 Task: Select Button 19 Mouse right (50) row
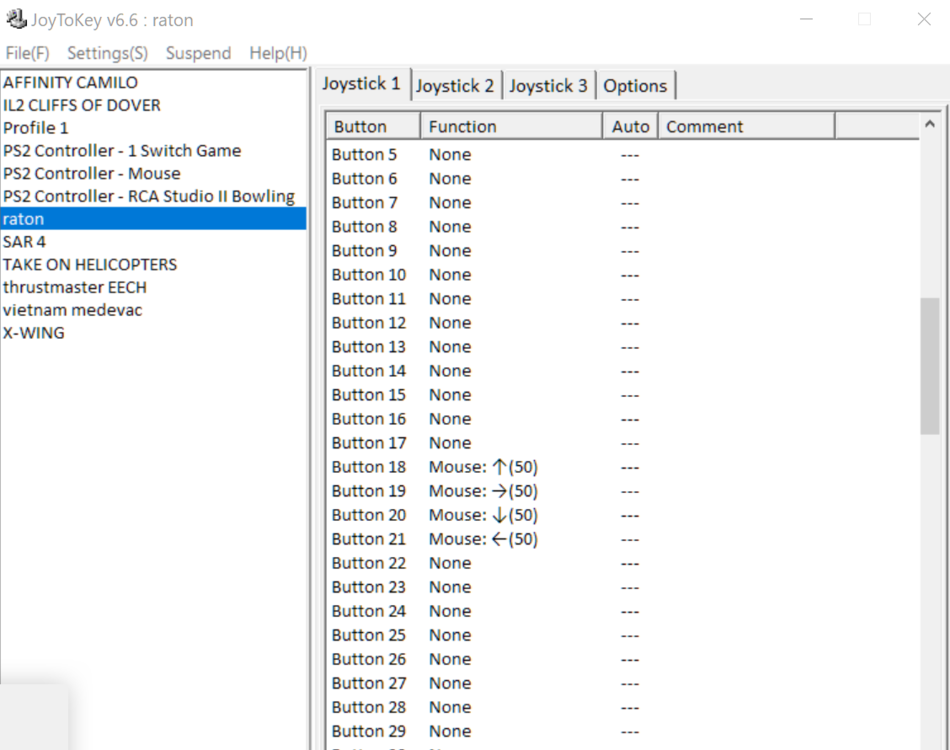(x=623, y=491)
